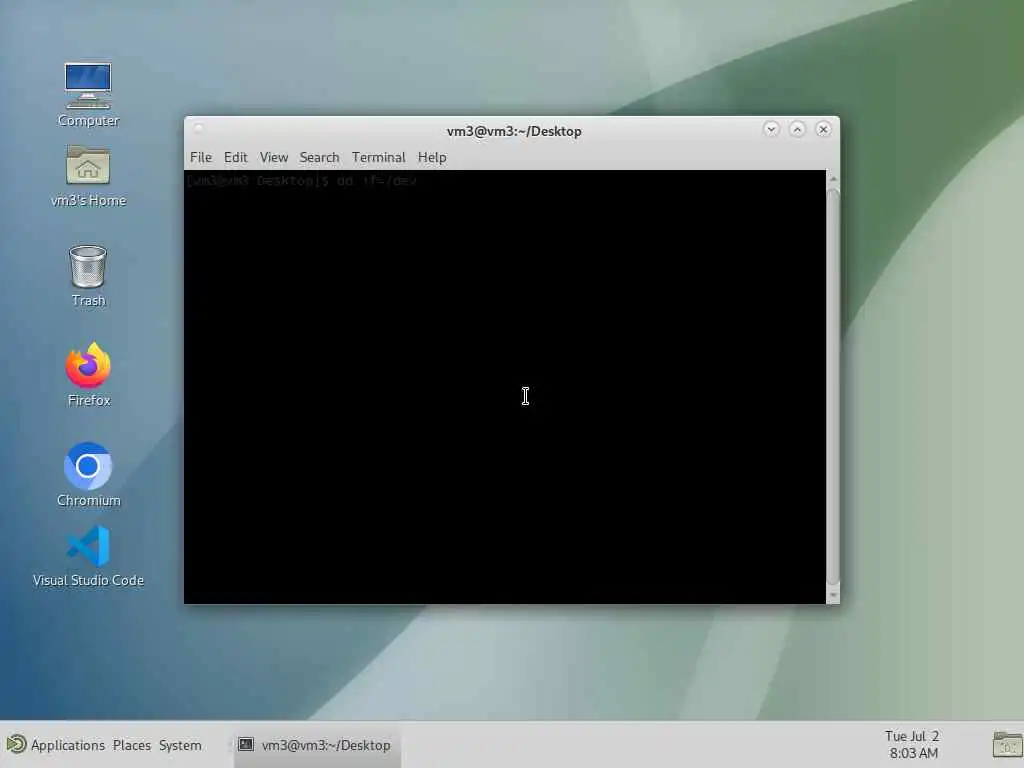Image resolution: width=1024 pixels, height=768 pixels.
Task: Maximize the terminal window
Action: click(797, 129)
